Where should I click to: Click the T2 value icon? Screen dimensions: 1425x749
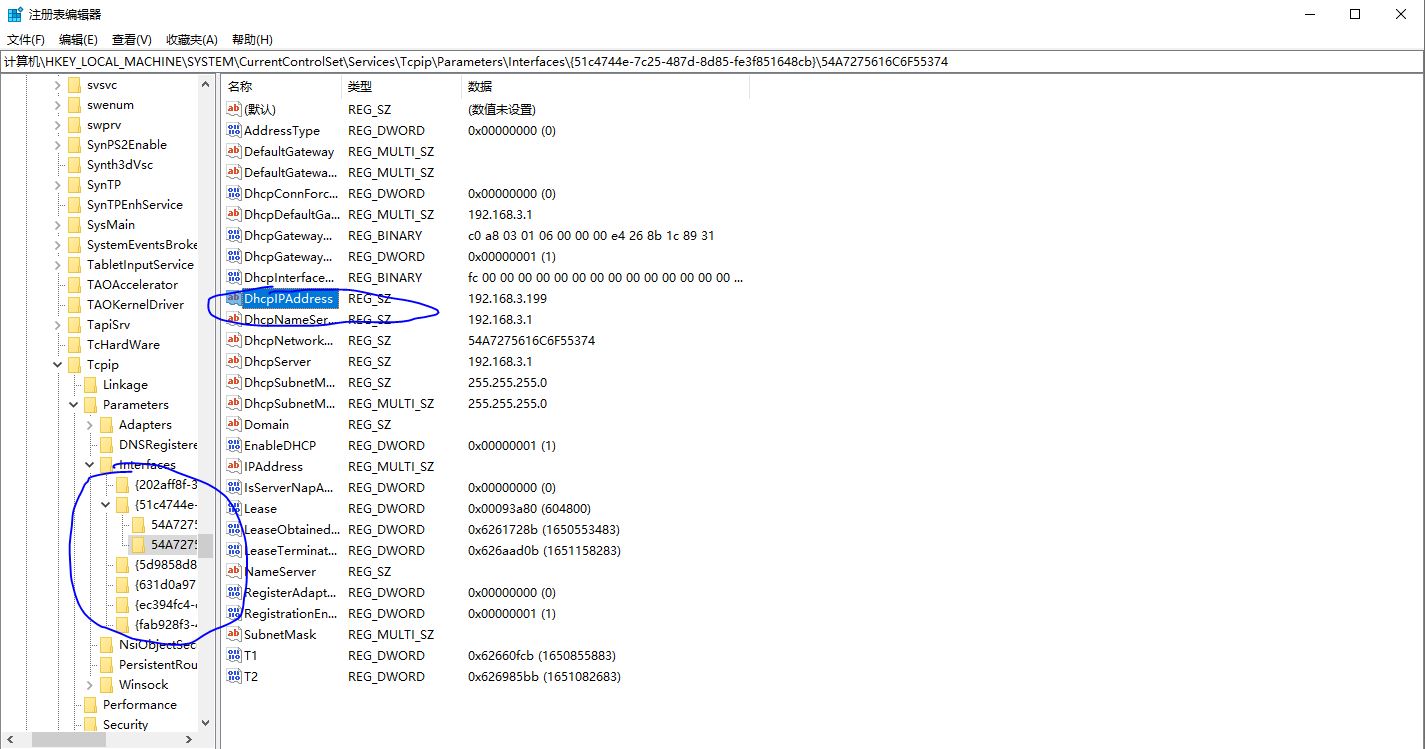(x=234, y=676)
